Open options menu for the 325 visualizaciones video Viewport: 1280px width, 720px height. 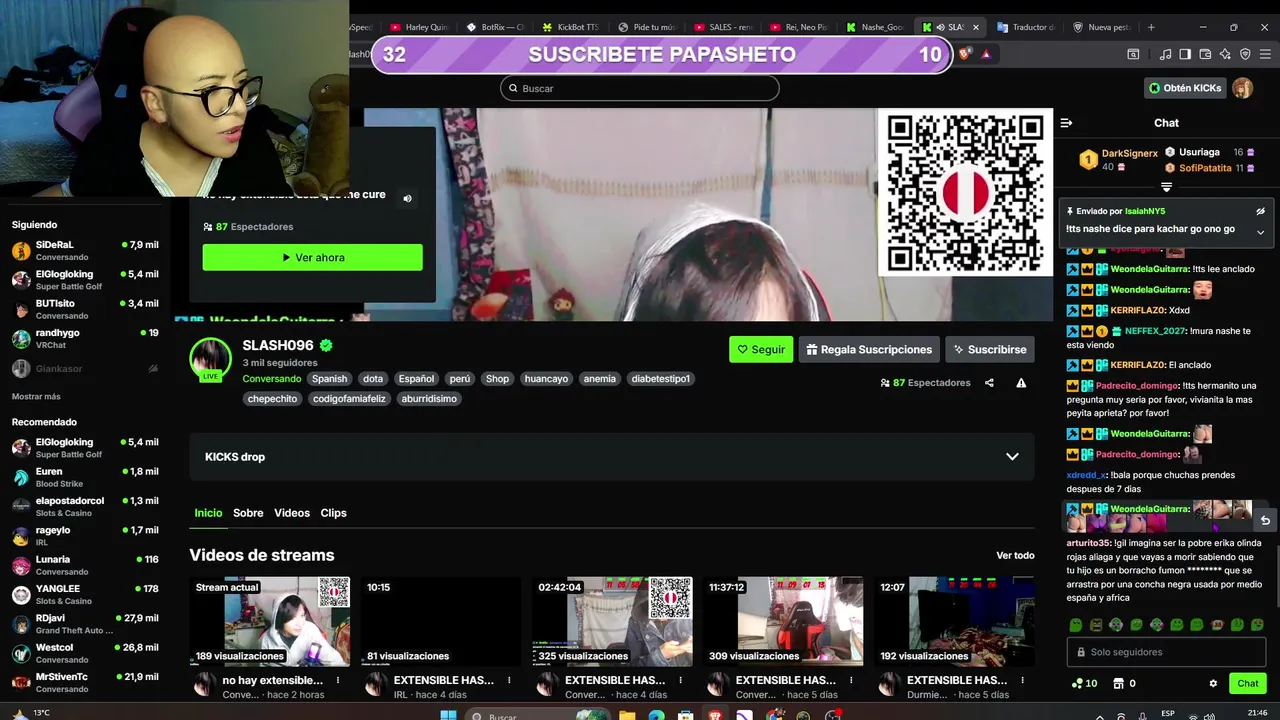680,680
